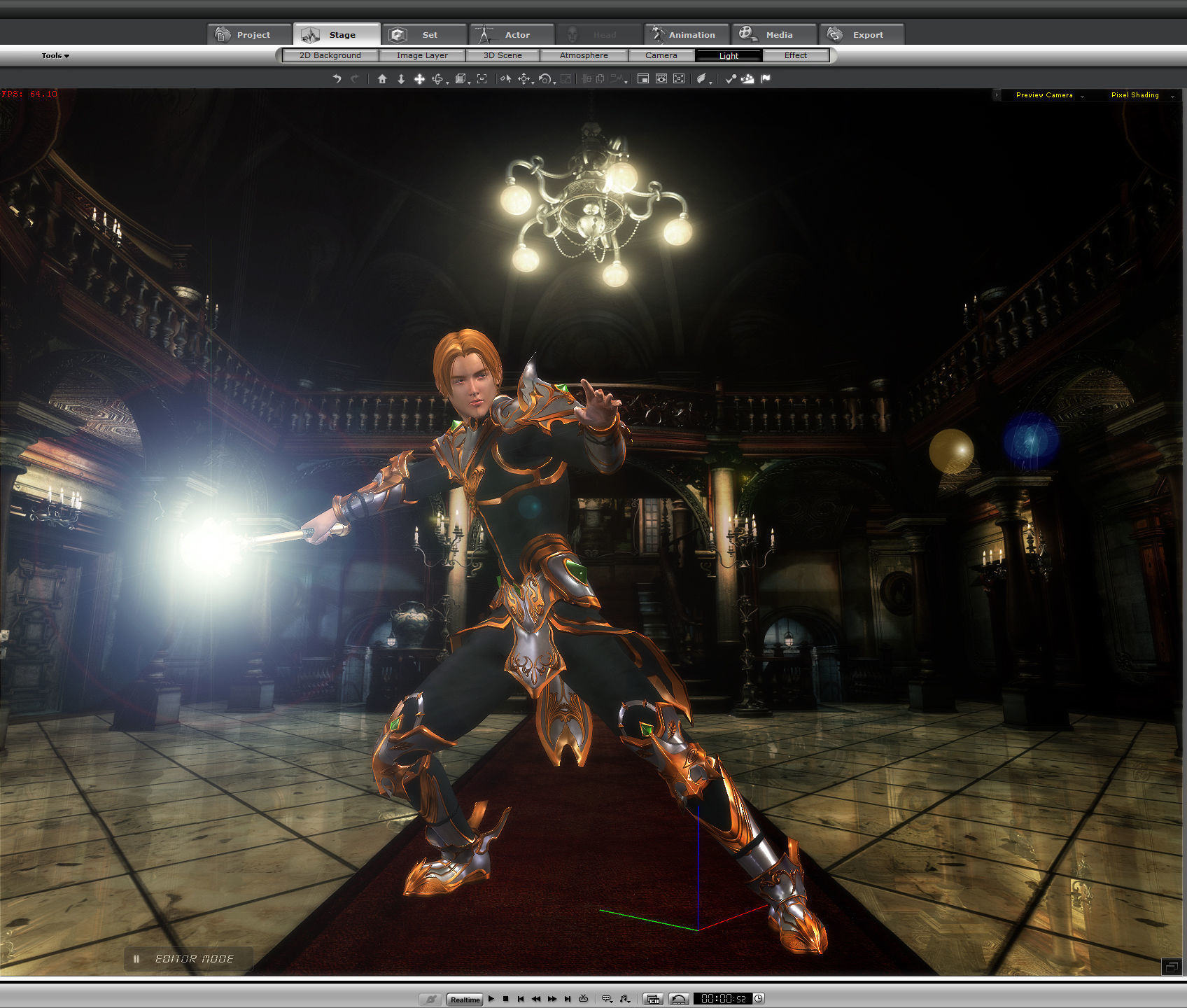Select the camera pan four-arrow tool
The width and height of the screenshot is (1187, 1008).
[x=419, y=79]
